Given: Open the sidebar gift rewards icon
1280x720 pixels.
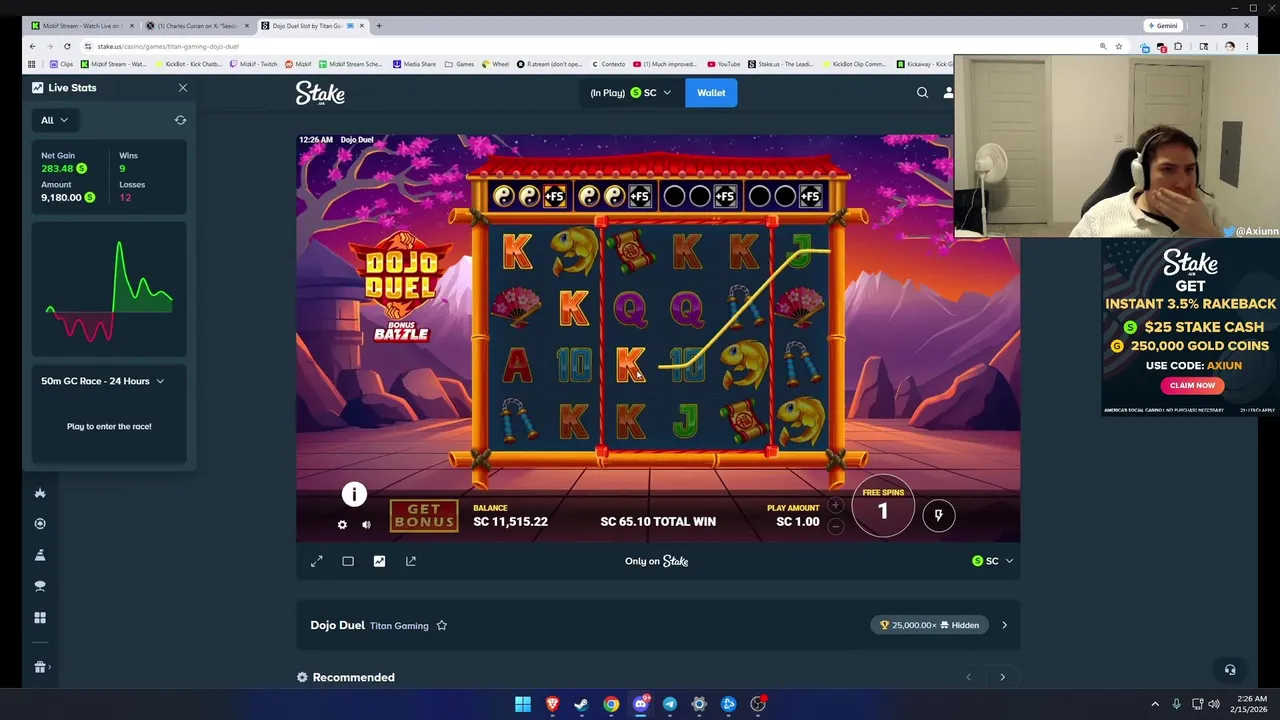Looking at the screenshot, I should tap(40, 667).
